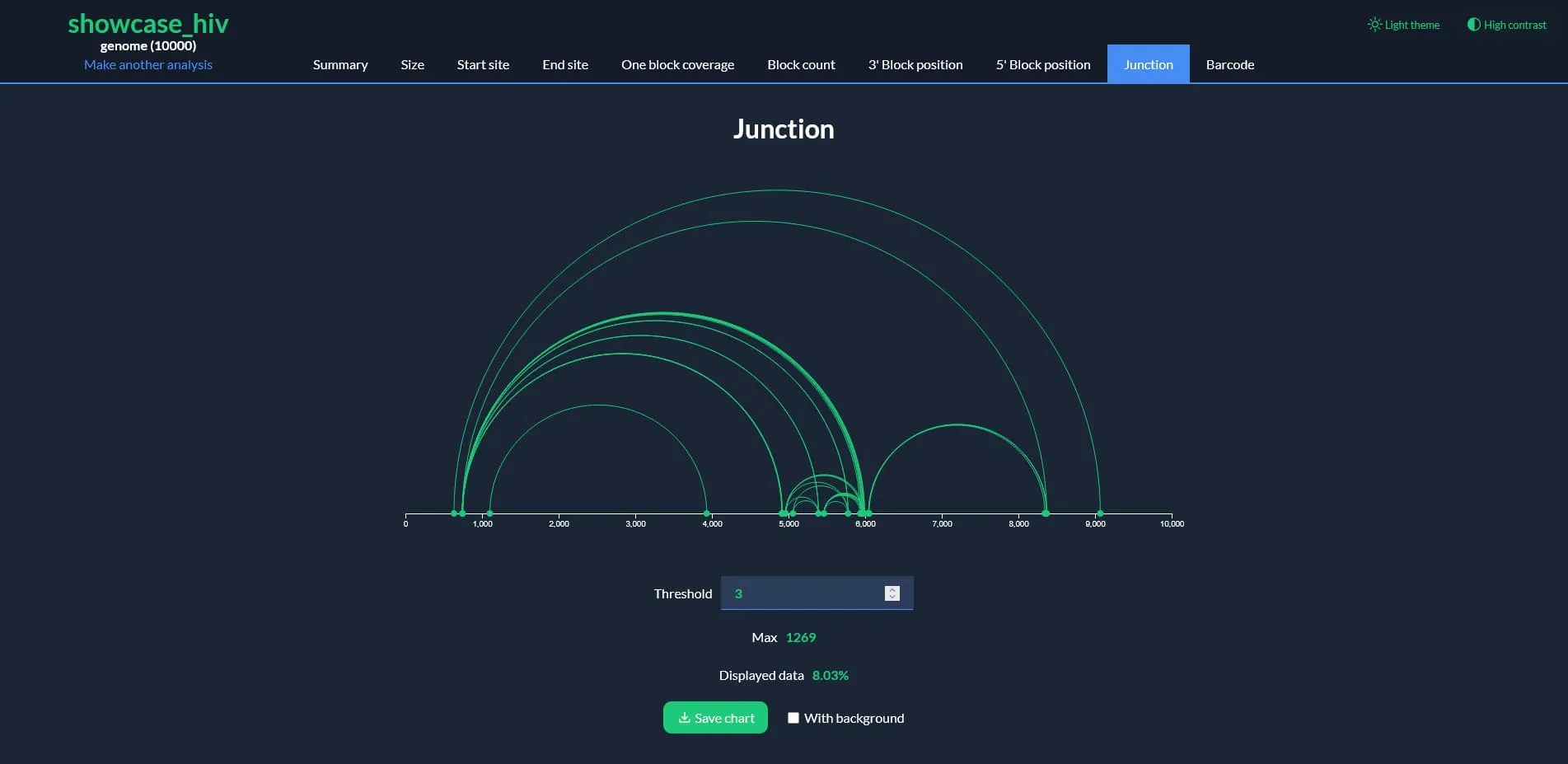Click the High contrast half-circle icon

1473,25
